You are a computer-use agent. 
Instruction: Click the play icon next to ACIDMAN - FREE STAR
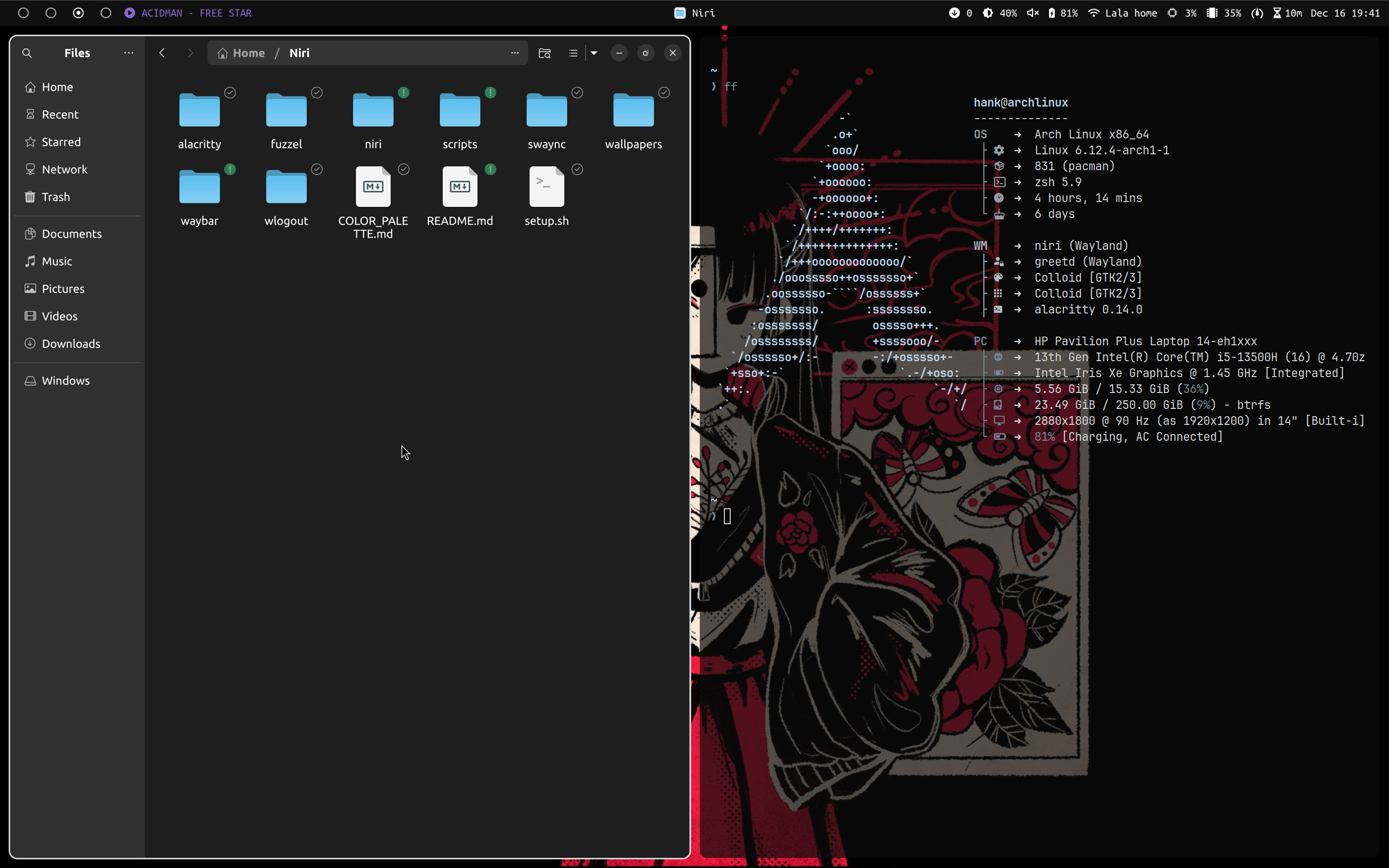tap(129, 13)
